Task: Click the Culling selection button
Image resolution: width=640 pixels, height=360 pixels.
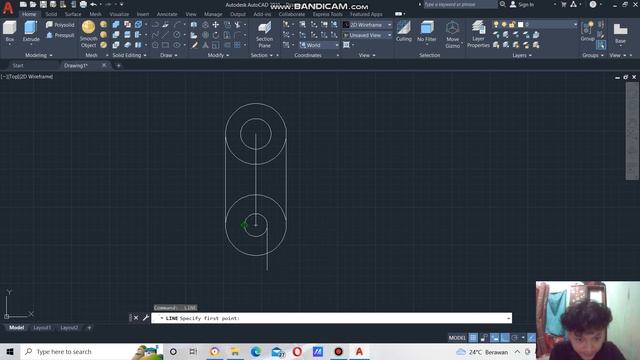Action: point(404,31)
